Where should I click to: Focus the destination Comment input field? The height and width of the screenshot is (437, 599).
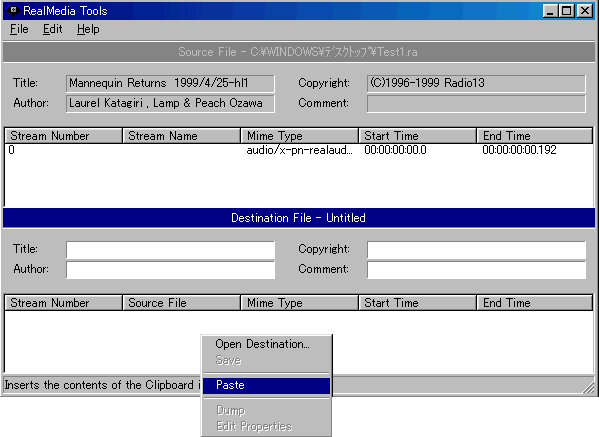click(x=476, y=270)
